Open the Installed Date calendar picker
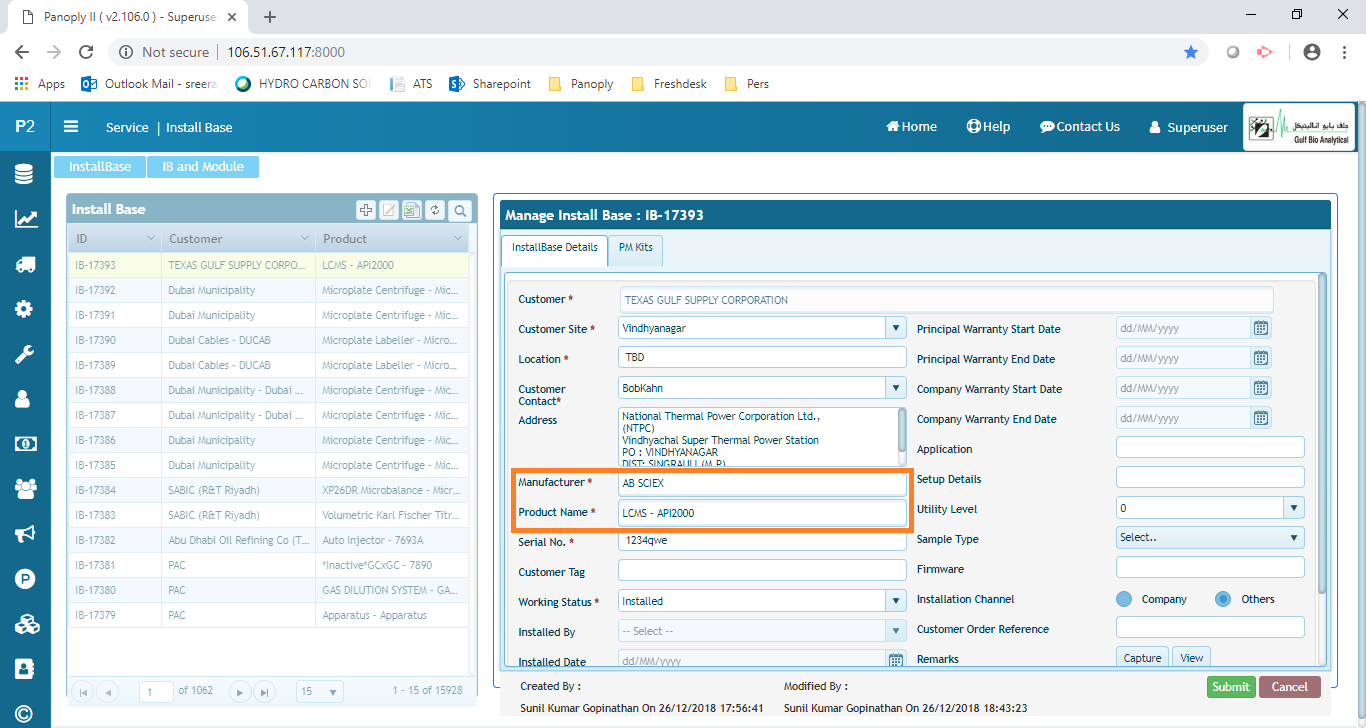Viewport: 1366px width, 728px height. 896,661
